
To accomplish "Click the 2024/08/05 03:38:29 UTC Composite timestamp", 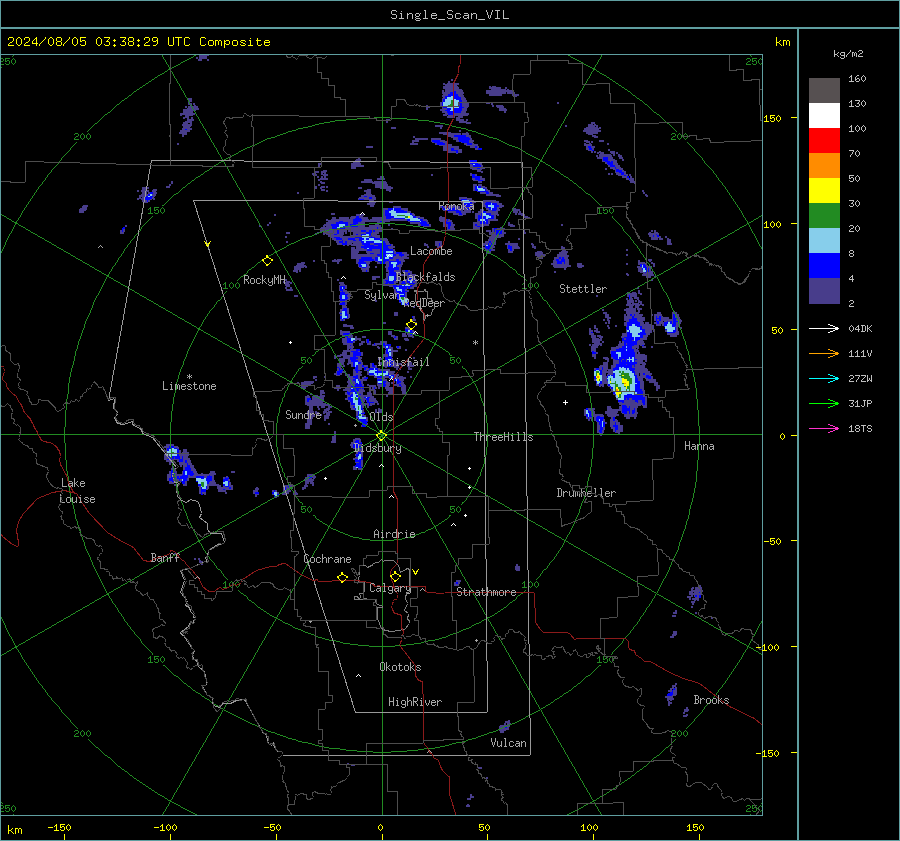I will [138, 42].
